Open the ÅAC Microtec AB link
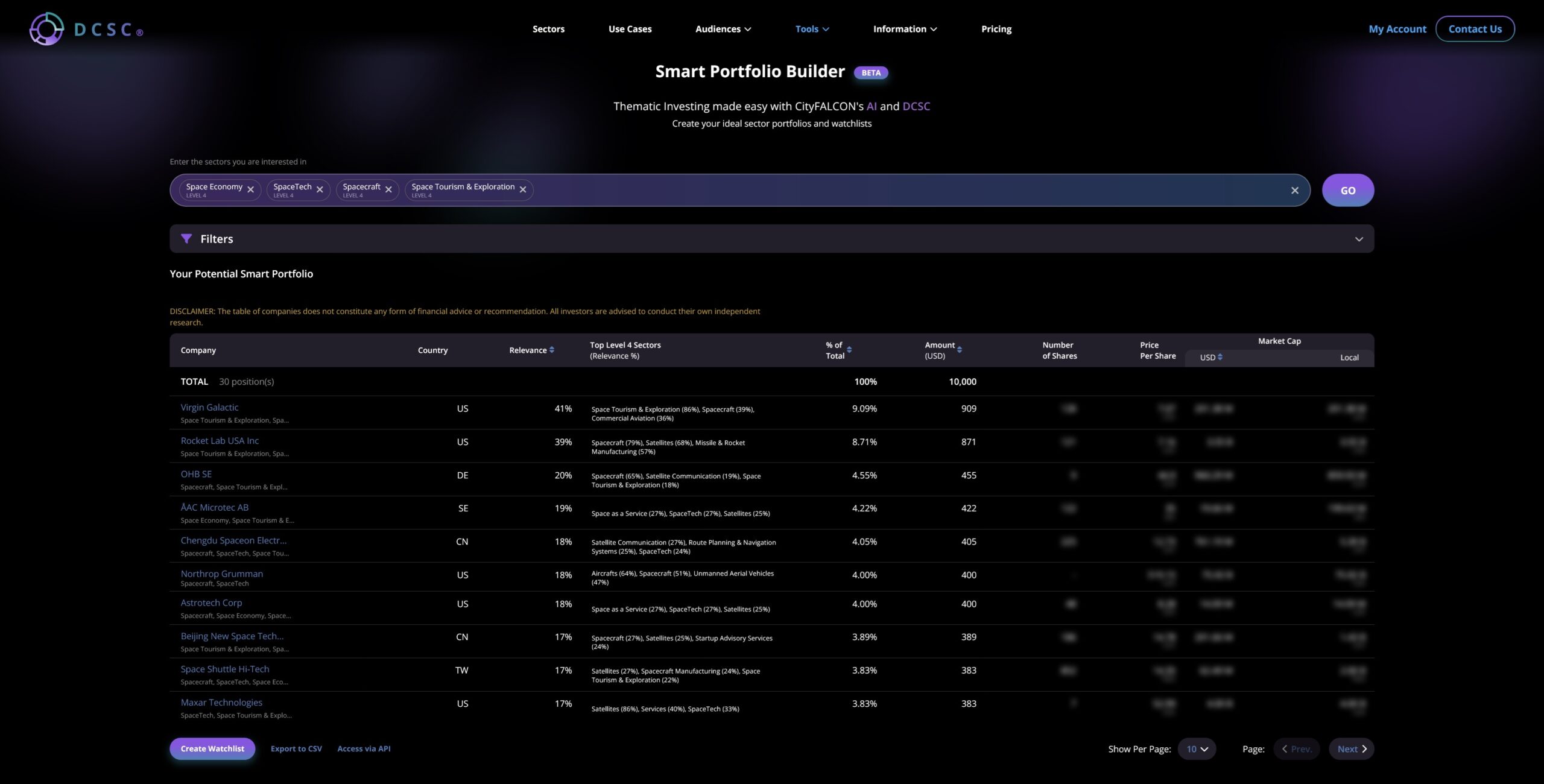This screenshot has height=784, width=1544. (x=214, y=508)
